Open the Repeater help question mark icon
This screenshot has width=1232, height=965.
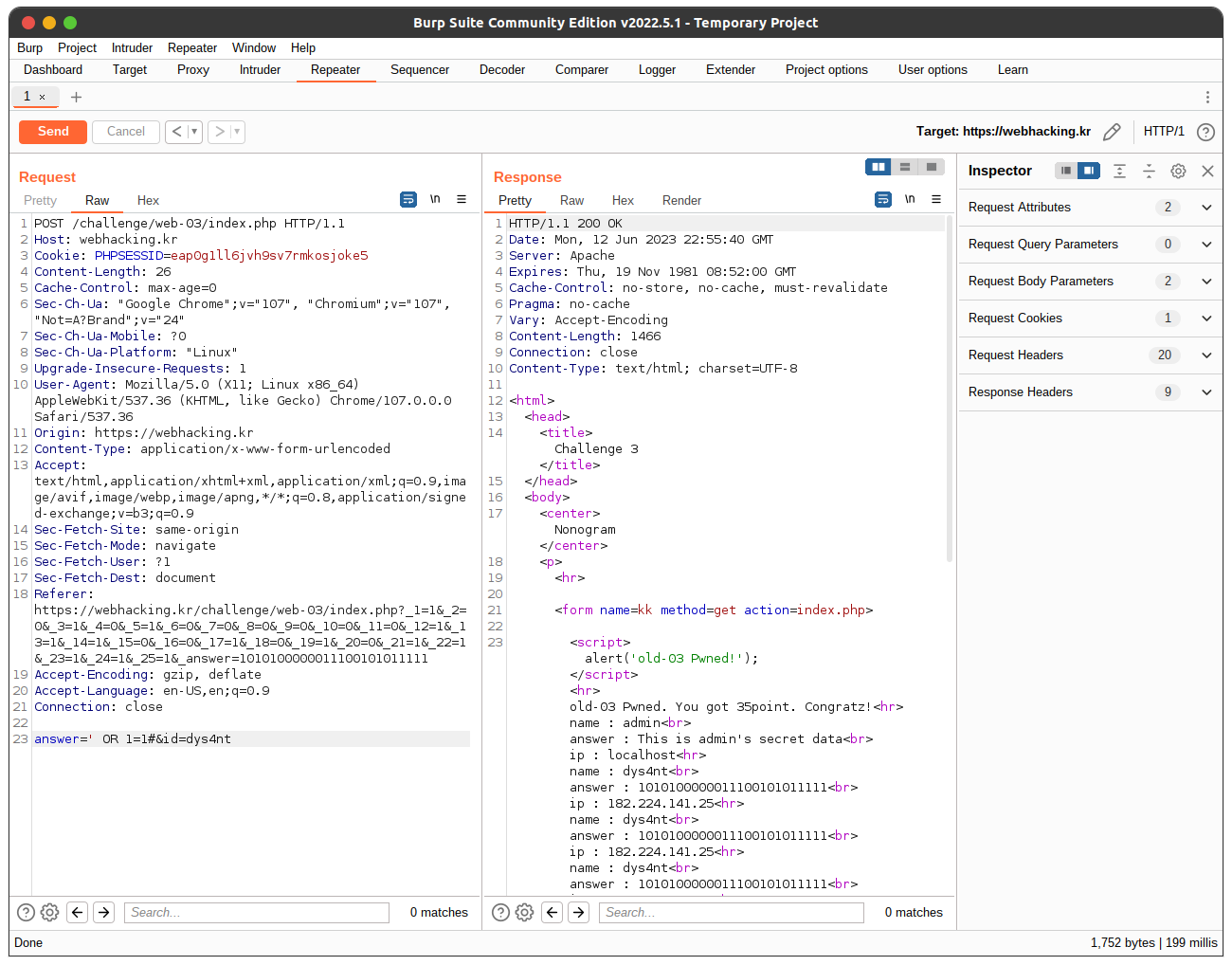pos(1205,132)
